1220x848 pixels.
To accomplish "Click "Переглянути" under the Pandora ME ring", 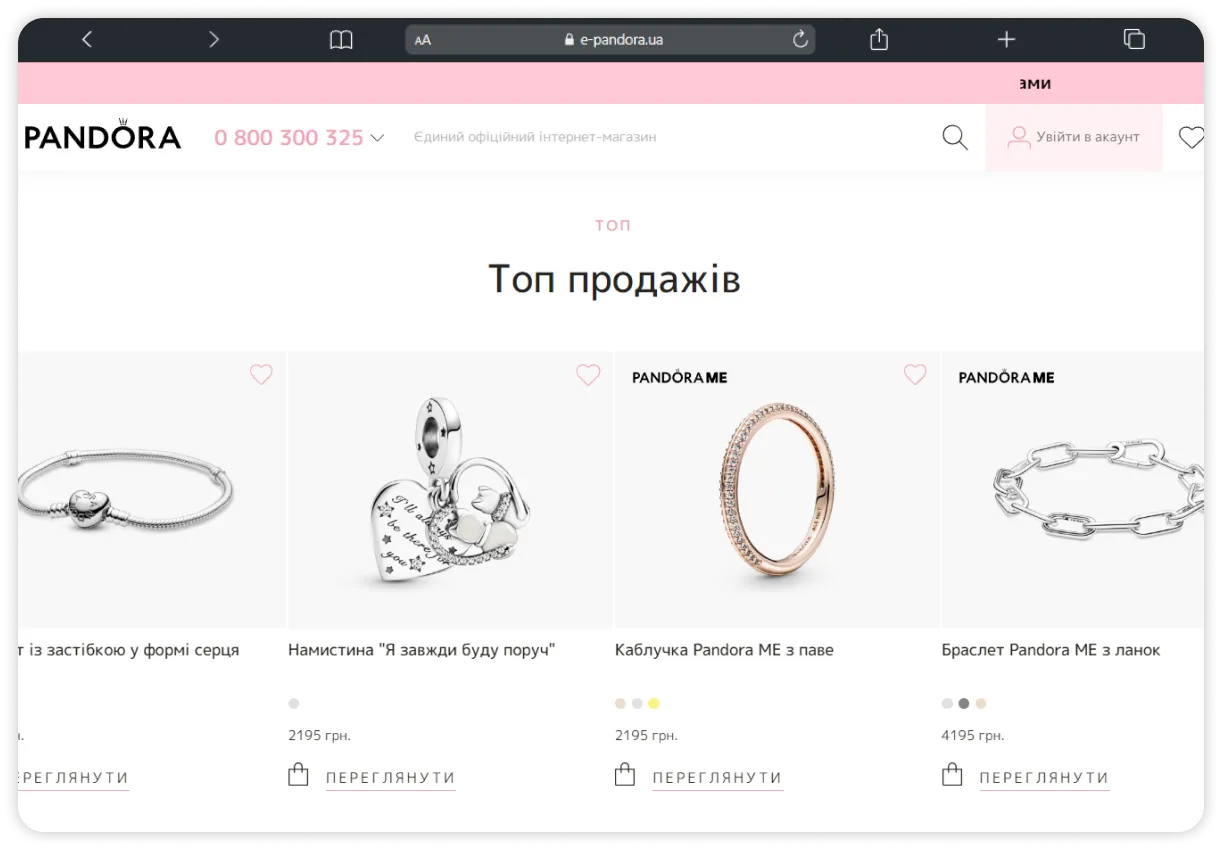I will click(x=717, y=778).
